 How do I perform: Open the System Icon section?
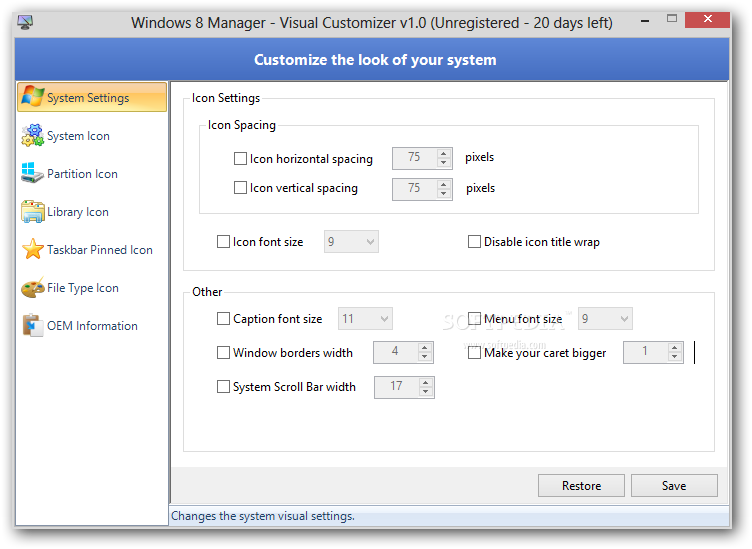pos(78,136)
